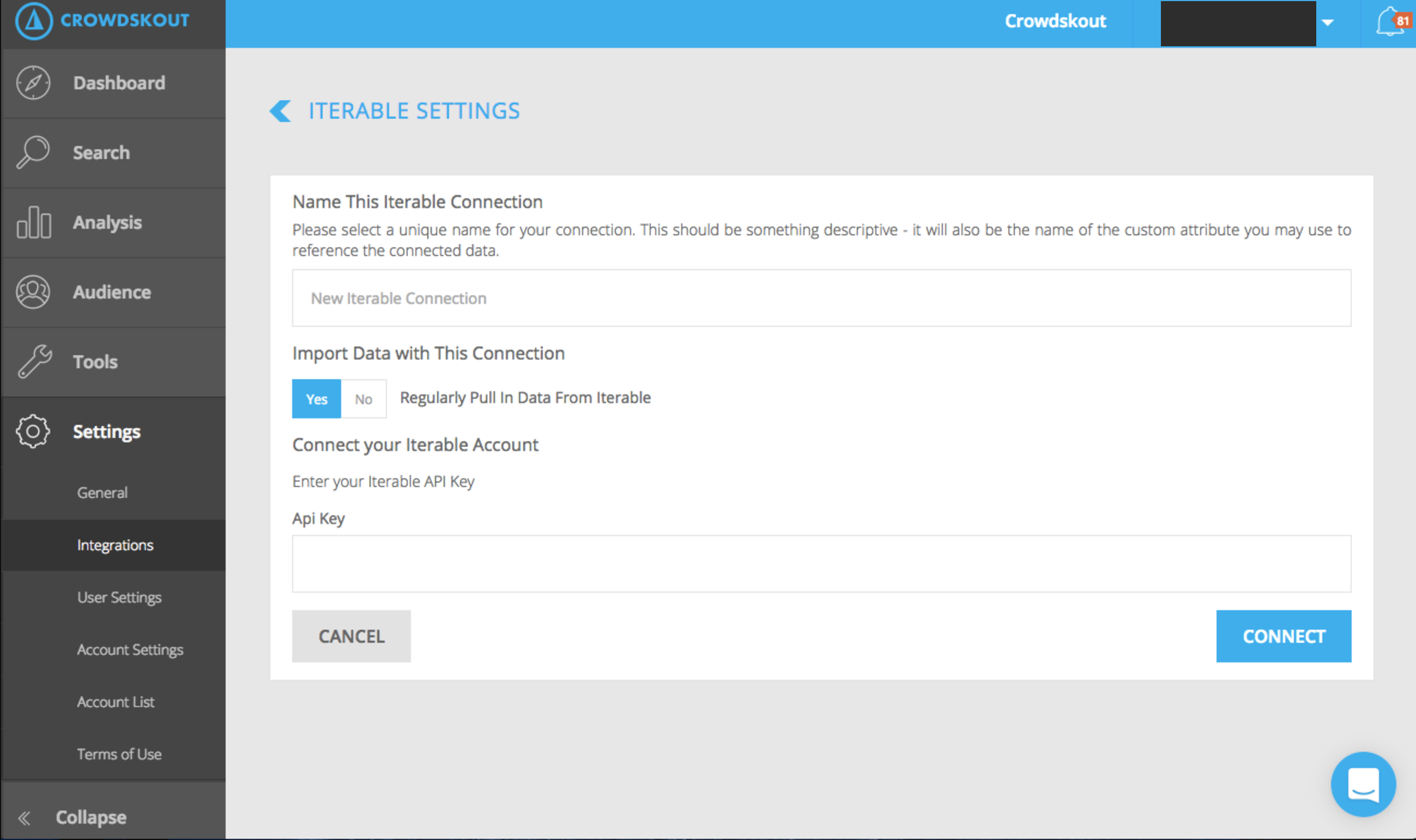Viewport: 1416px width, 840px height.
Task: Click the Crowdskout account name in header
Action: 1055,21
